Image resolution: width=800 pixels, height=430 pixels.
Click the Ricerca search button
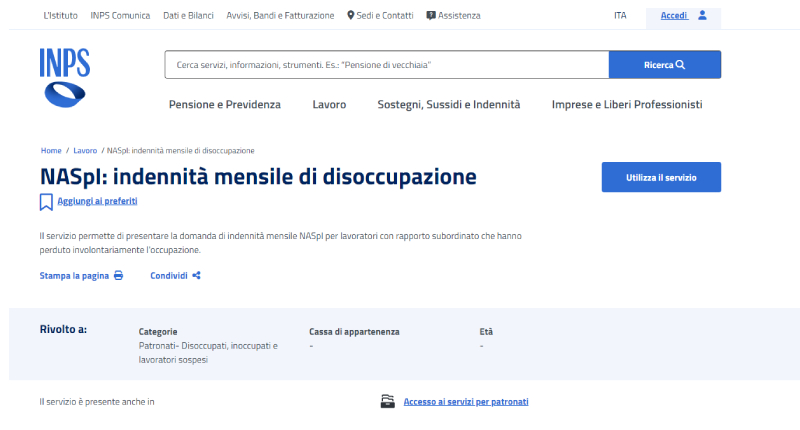(665, 65)
